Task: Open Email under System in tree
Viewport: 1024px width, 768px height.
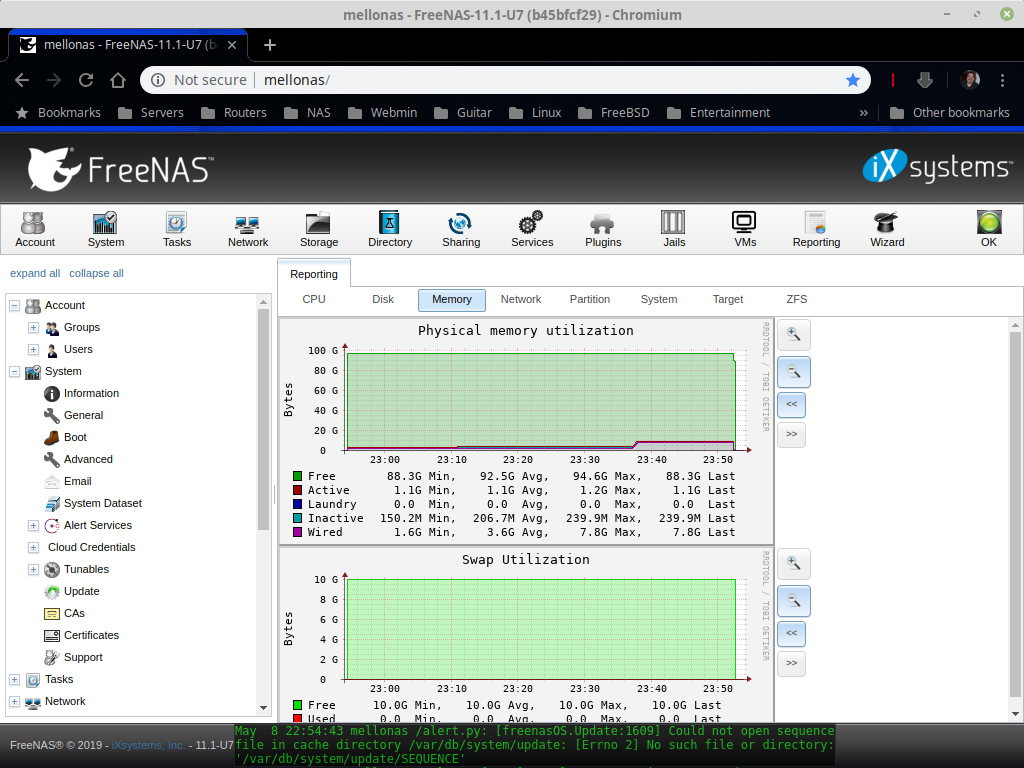Action: click(x=78, y=481)
